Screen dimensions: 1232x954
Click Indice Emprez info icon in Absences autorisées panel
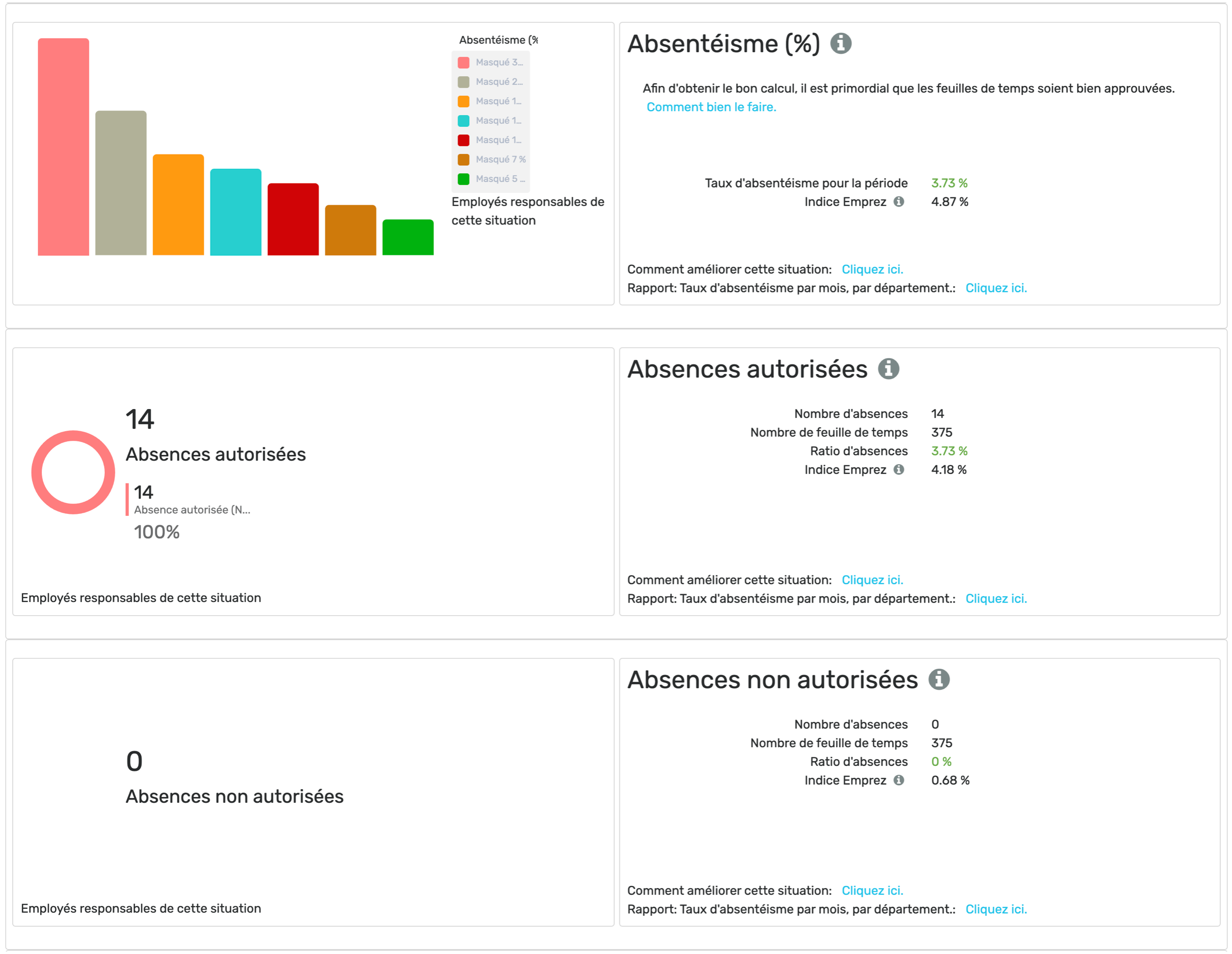coord(898,470)
